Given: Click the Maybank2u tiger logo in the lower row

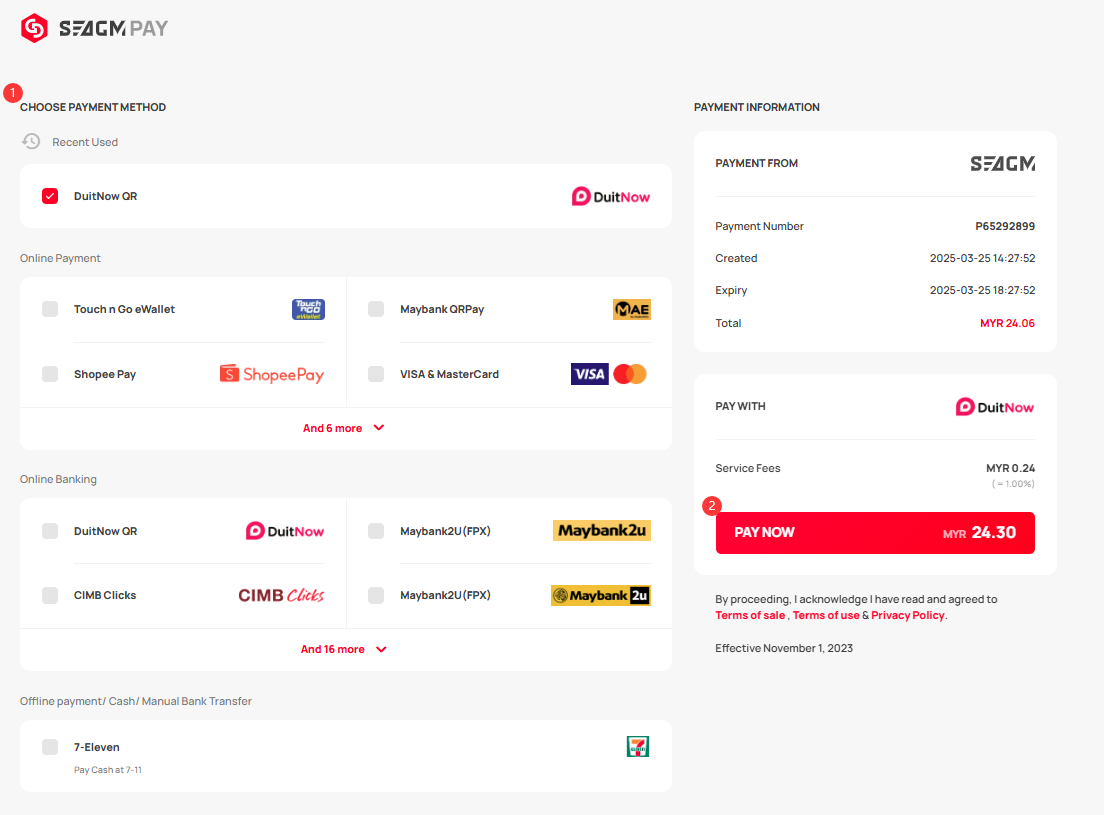Looking at the screenshot, I should (601, 595).
